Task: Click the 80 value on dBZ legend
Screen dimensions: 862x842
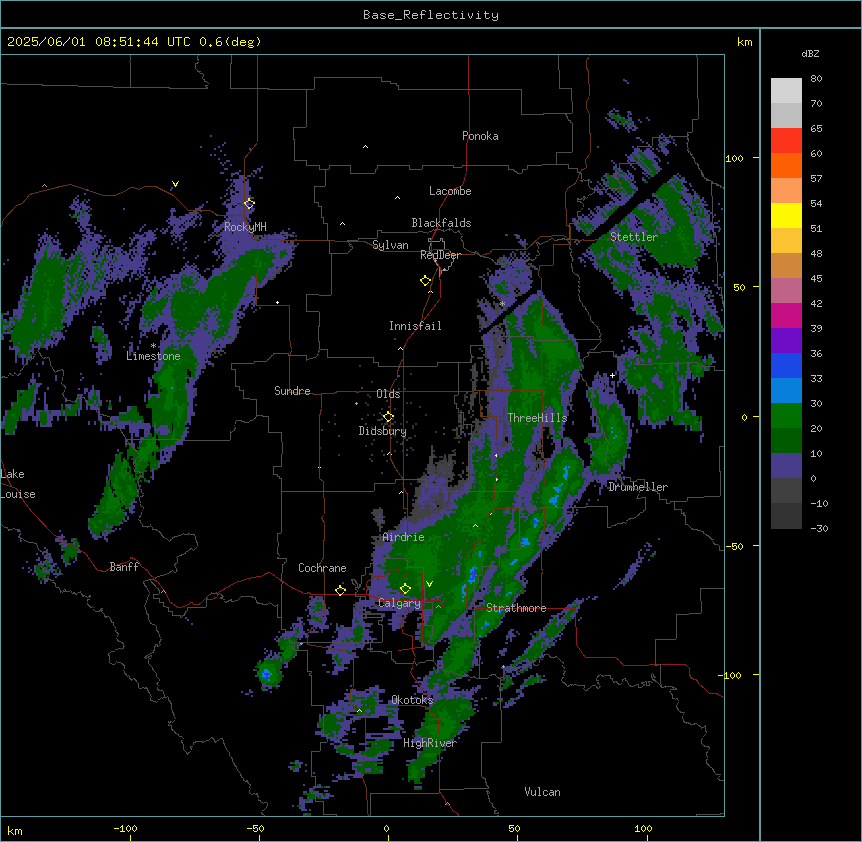Action: point(816,79)
